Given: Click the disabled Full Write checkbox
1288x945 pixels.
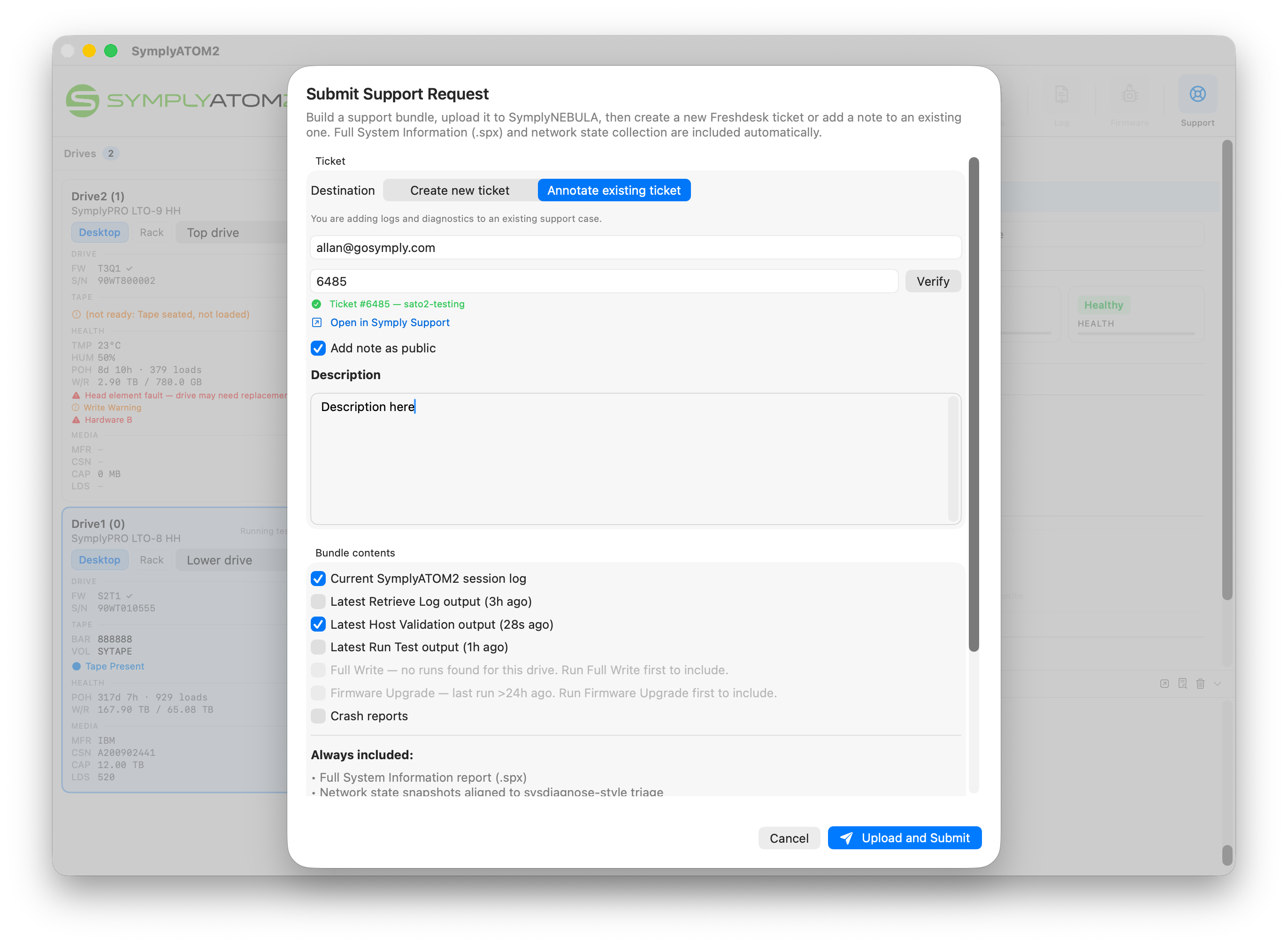Looking at the screenshot, I should [x=318, y=670].
